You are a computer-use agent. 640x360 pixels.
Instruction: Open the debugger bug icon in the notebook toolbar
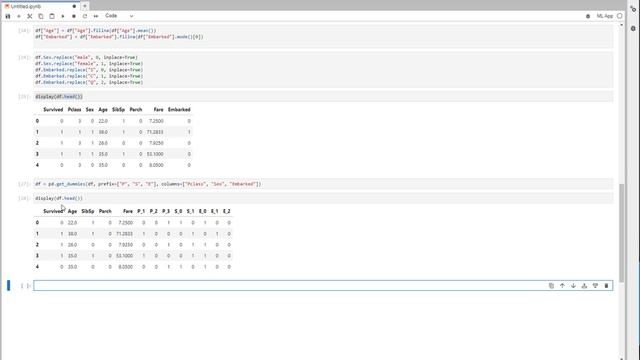point(588,16)
